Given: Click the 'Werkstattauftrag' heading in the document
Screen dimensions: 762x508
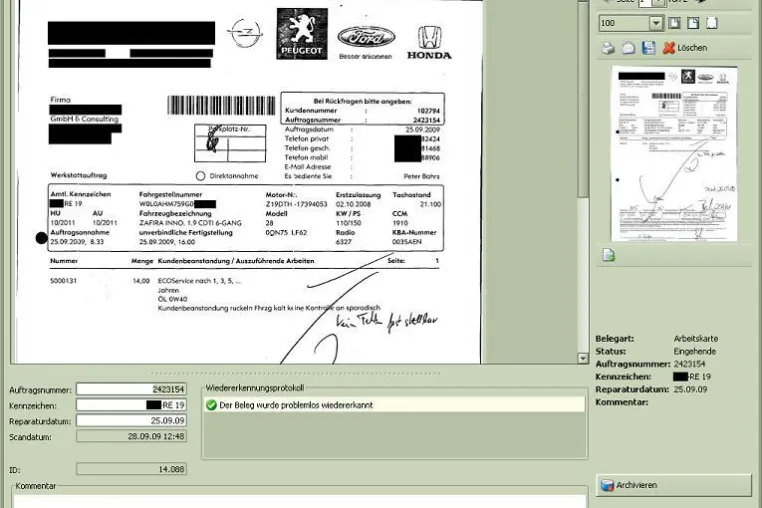Looking at the screenshot, I should [x=79, y=175].
